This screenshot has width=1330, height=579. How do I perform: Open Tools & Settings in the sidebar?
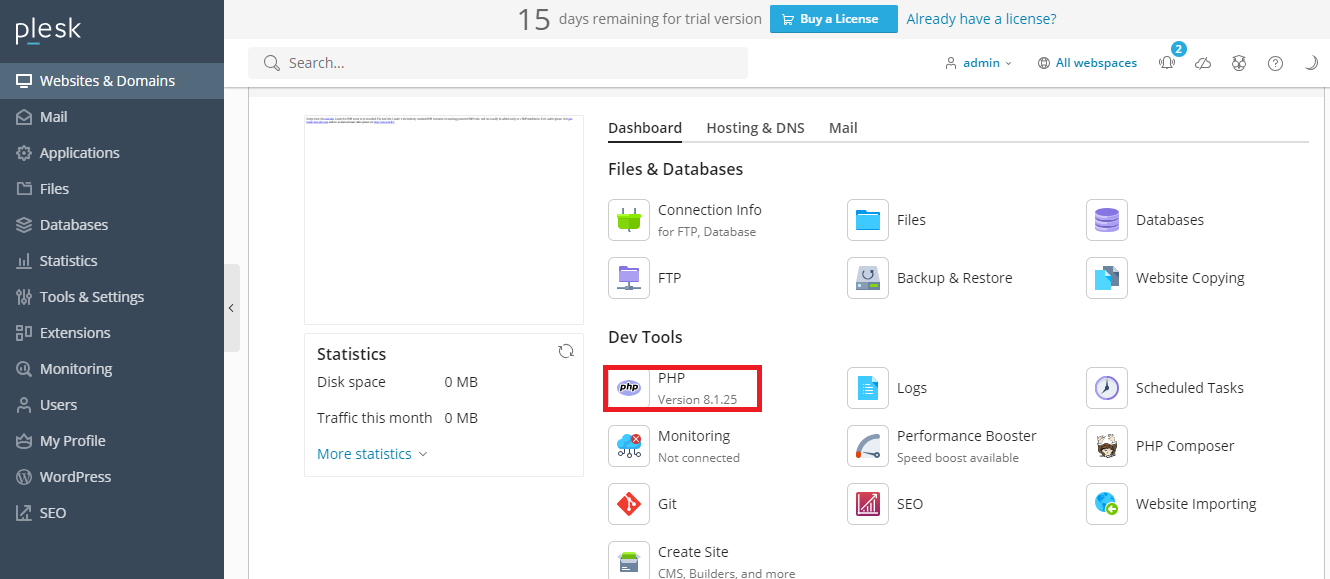112,297
